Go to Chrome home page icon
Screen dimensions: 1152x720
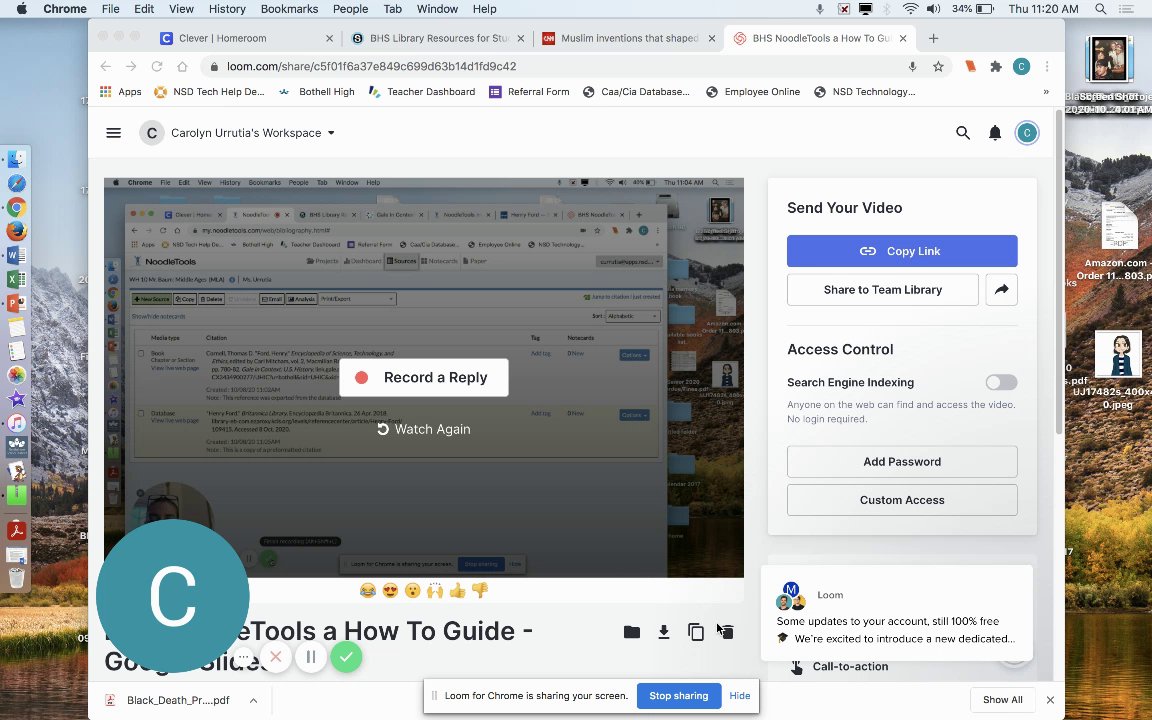[182, 66]
